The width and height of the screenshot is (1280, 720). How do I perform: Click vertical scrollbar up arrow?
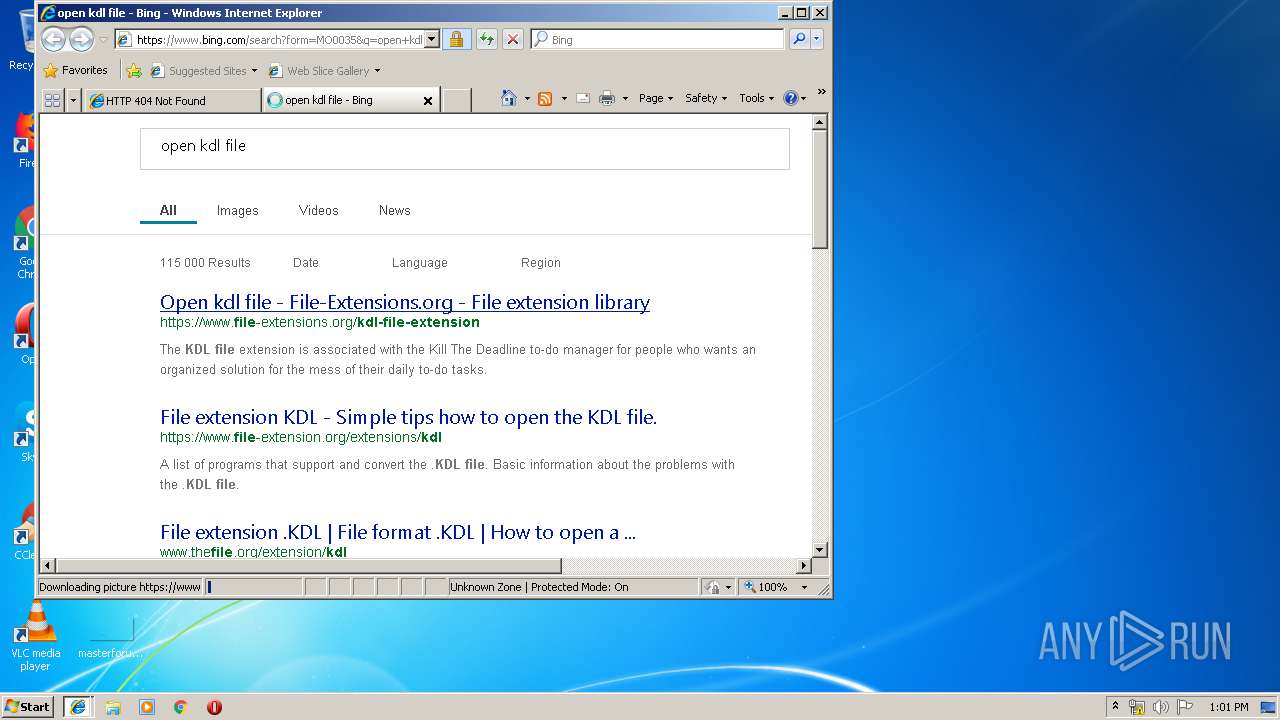820,122
